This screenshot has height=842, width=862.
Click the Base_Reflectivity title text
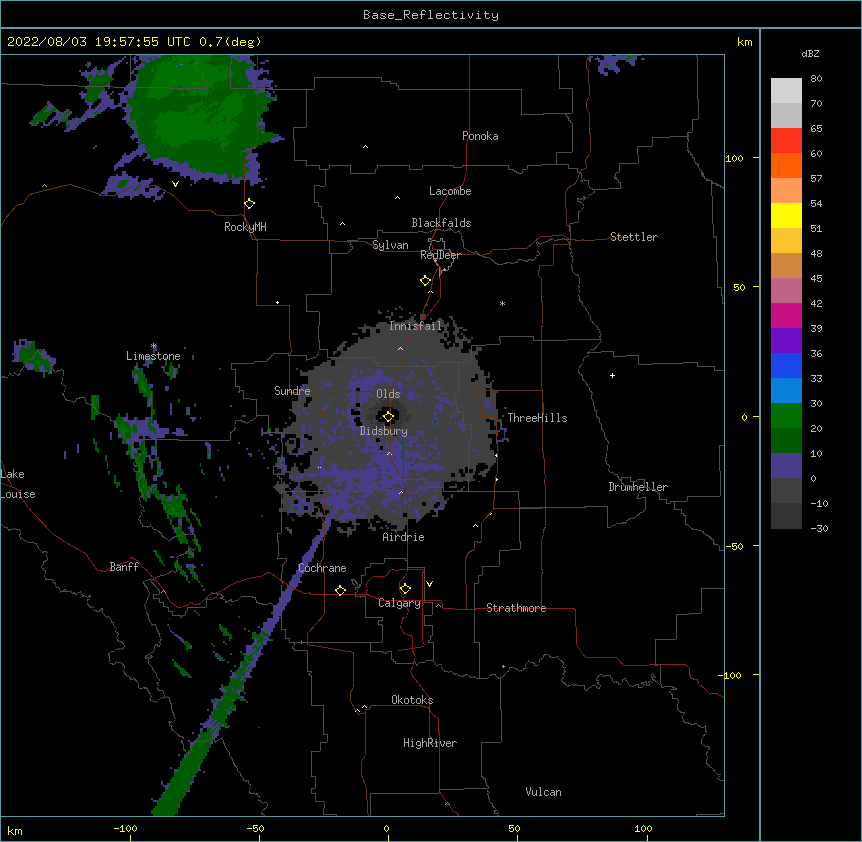pyautogui.click(x=431, y=15)
